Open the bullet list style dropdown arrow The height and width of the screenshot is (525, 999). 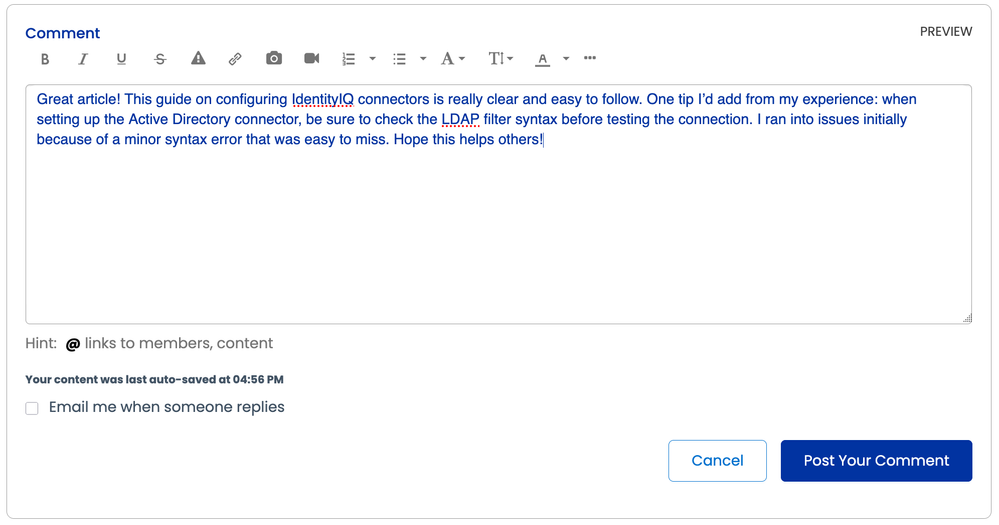click(x=423, y=59)
